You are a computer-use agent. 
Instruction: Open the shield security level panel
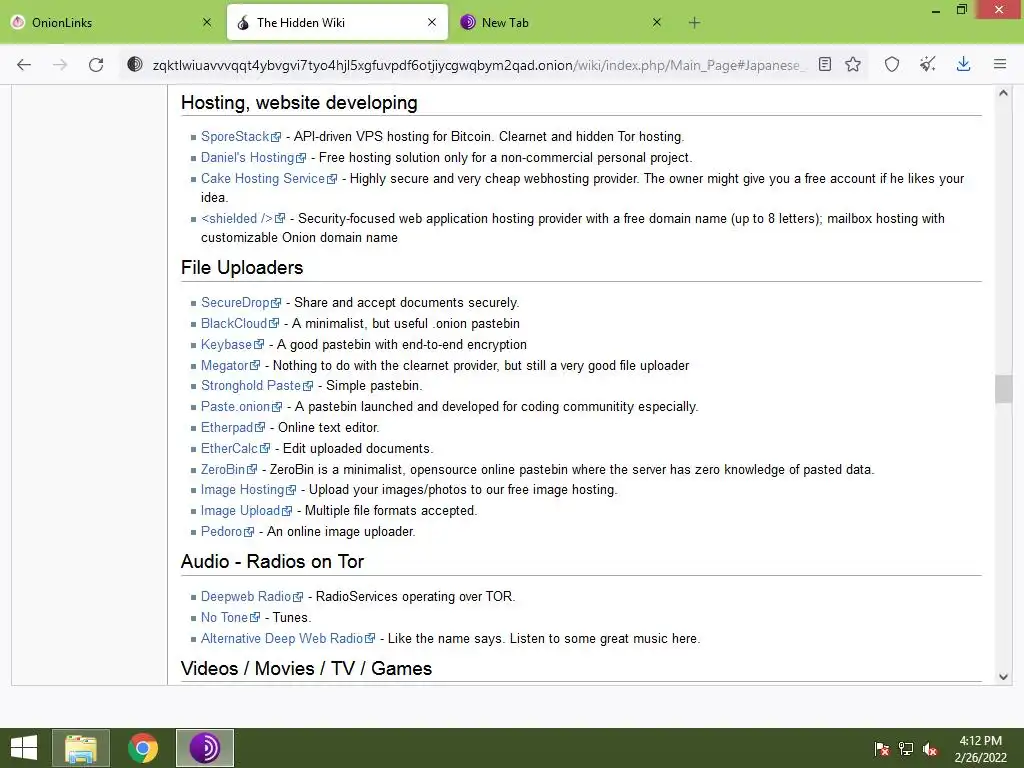pyautogui.click(x=892, y=65)
